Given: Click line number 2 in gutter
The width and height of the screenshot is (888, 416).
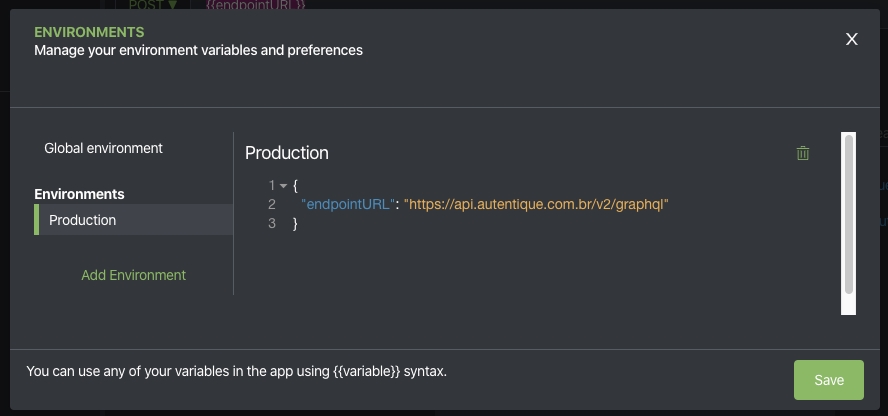Looking at the screenshot, I should pyautogui.click(x=271, y=204).
